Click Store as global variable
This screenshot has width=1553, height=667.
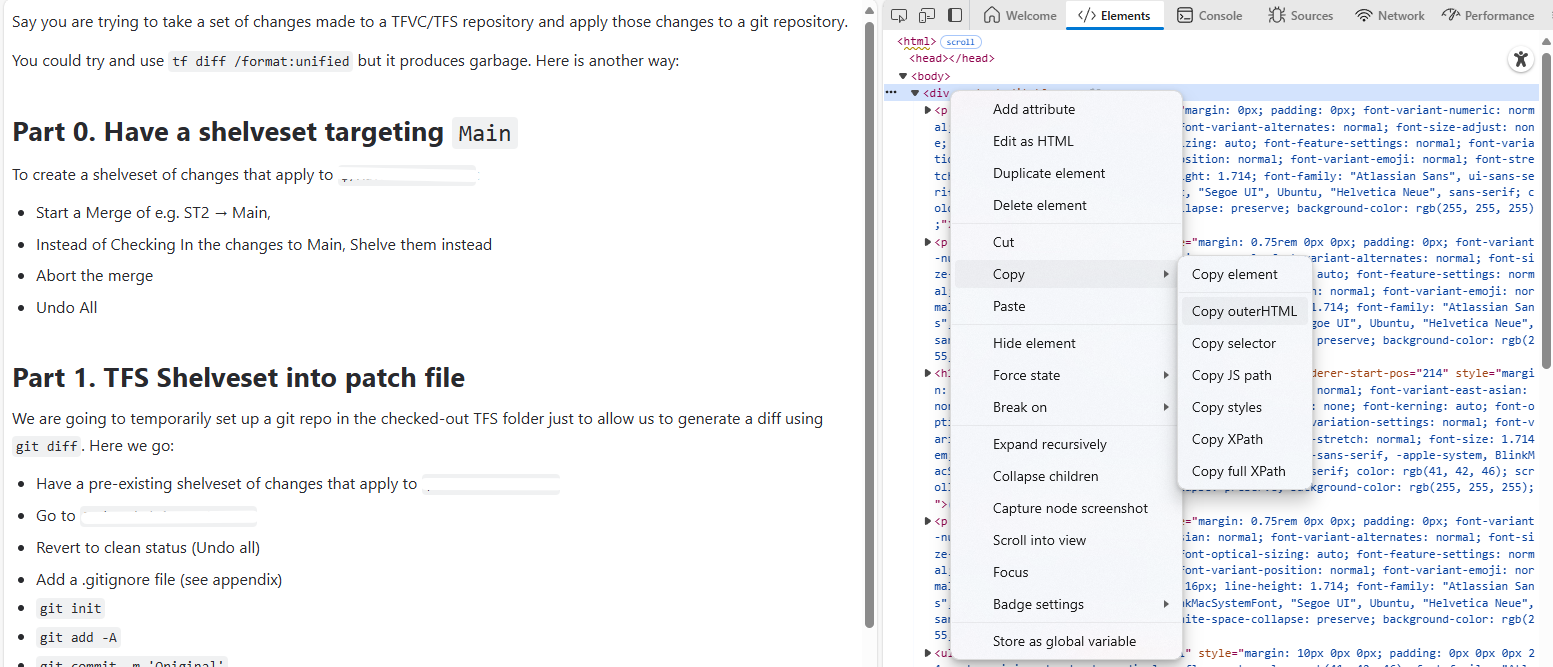[1066, 641]
